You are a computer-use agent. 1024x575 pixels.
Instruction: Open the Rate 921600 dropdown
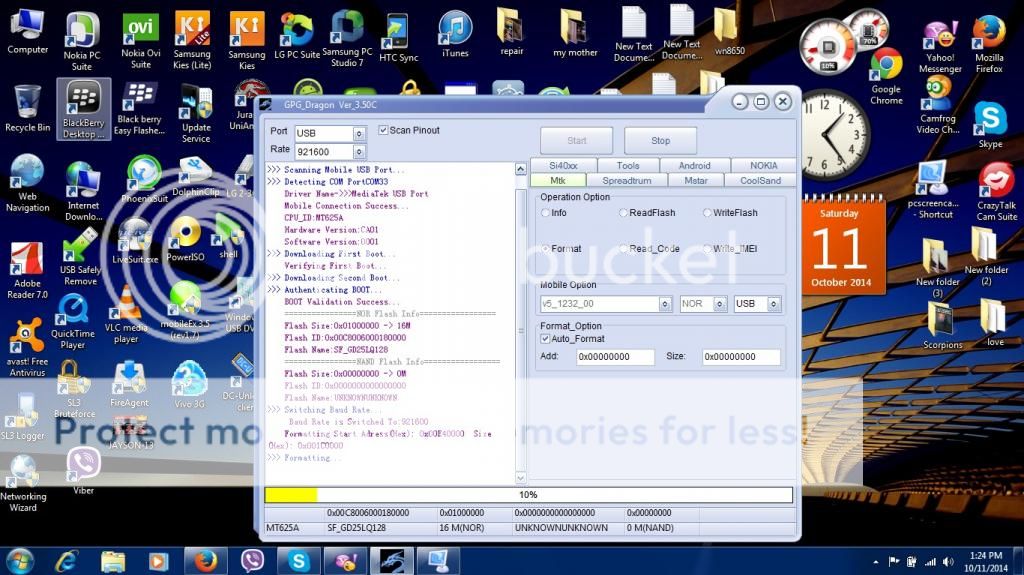pos(359,152)
